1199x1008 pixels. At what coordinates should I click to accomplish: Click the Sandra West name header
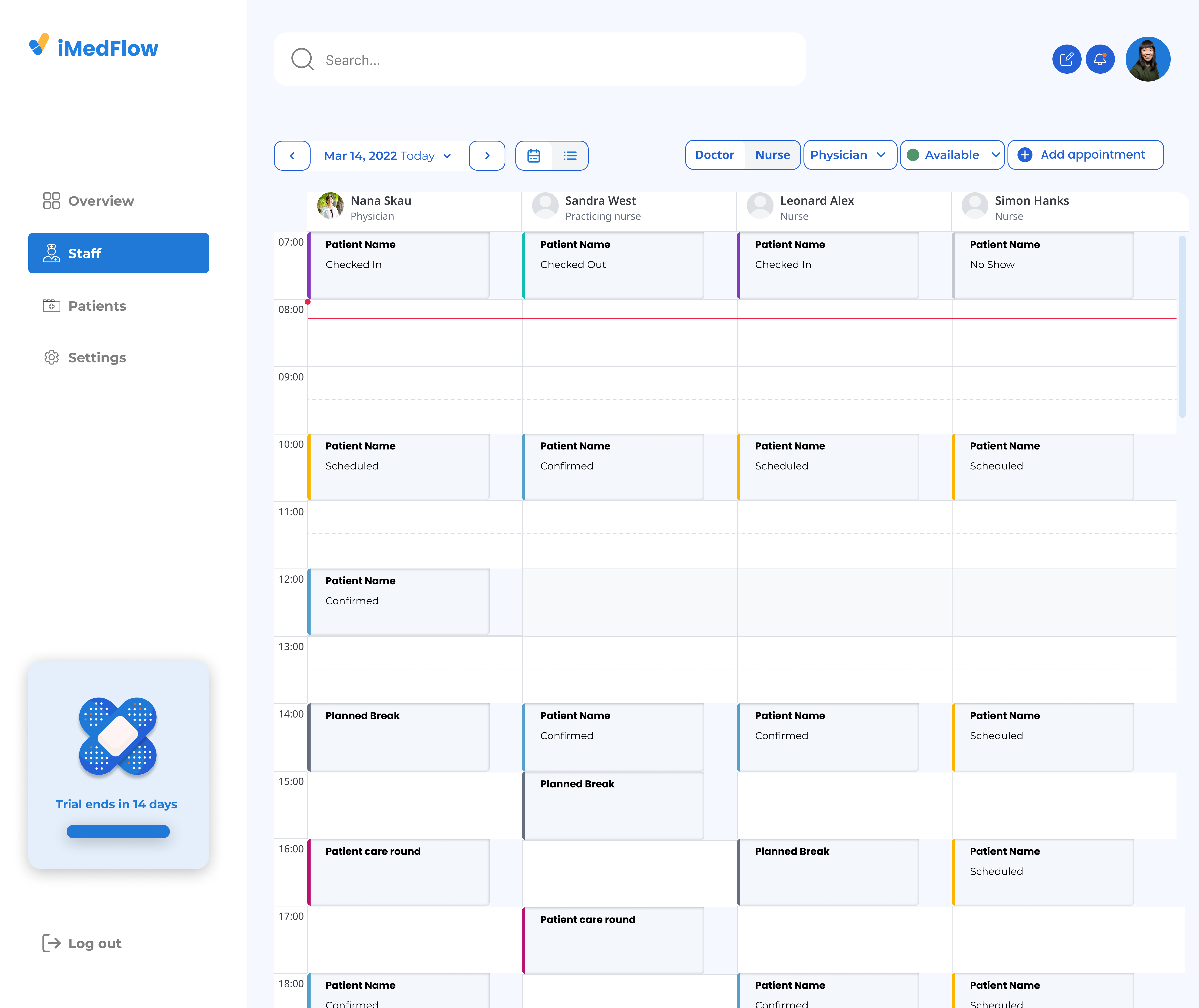[600, 201]
